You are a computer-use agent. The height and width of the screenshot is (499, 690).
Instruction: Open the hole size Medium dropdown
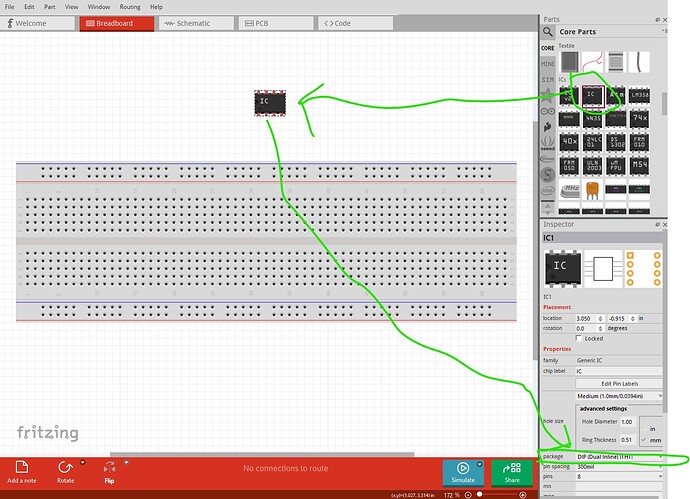pos(620,396)
